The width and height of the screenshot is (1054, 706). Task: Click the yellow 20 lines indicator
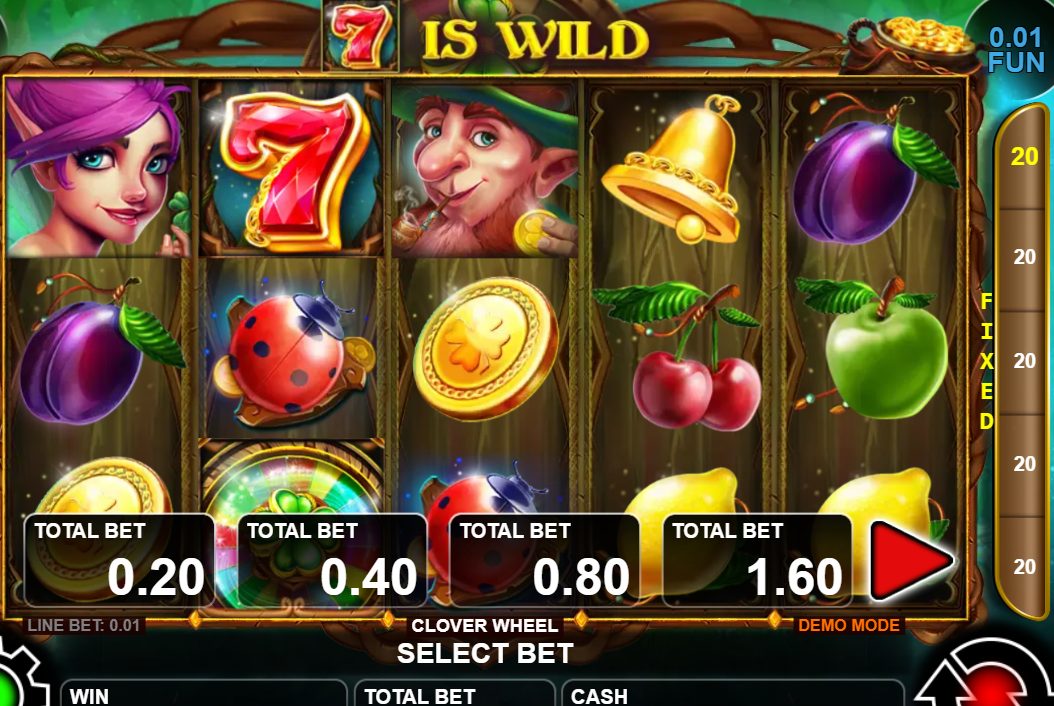(x=1024, y=156)
